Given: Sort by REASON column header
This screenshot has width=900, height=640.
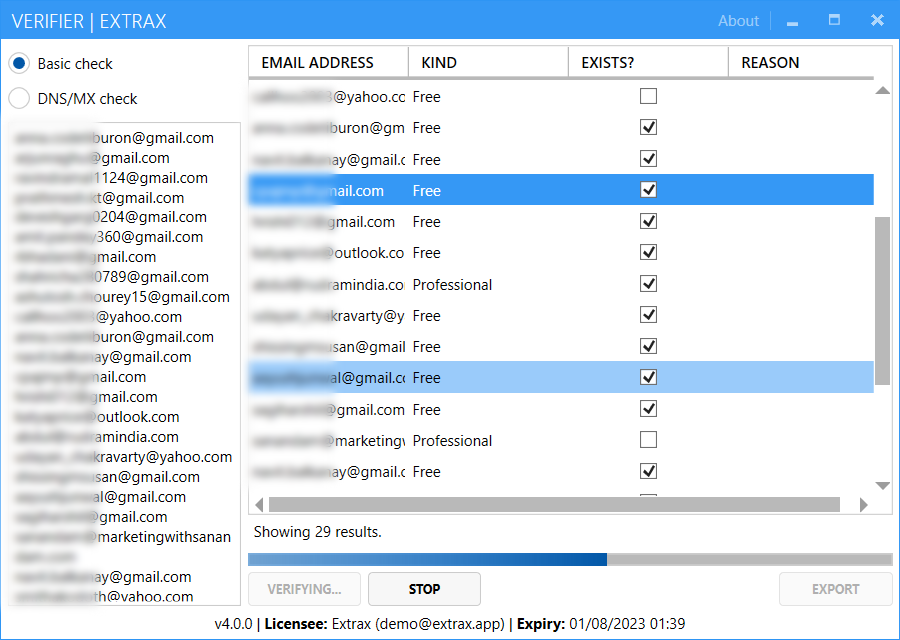Looking at the screenshot, I should pos(801,62).
